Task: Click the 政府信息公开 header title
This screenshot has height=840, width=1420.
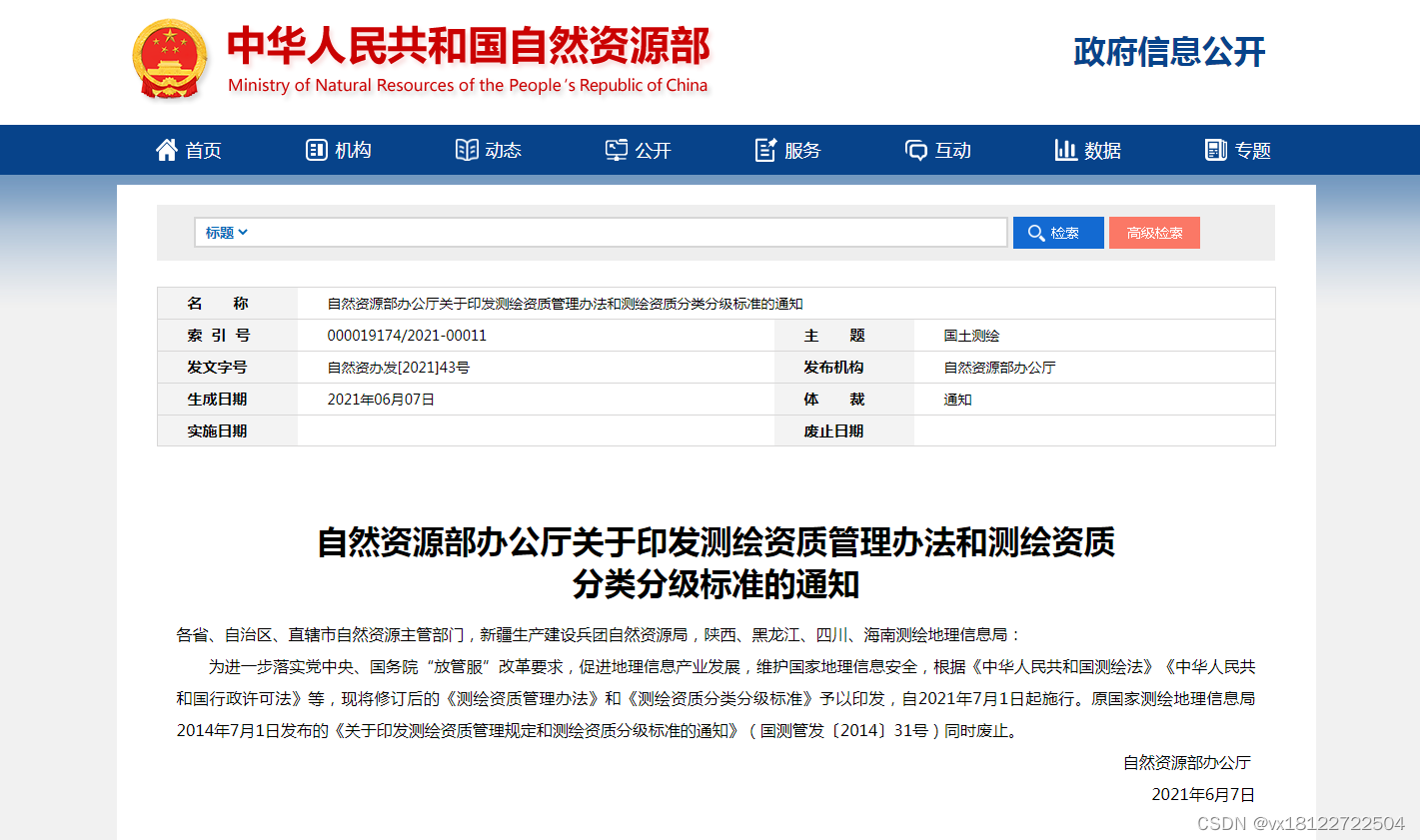Action: 1169,52
